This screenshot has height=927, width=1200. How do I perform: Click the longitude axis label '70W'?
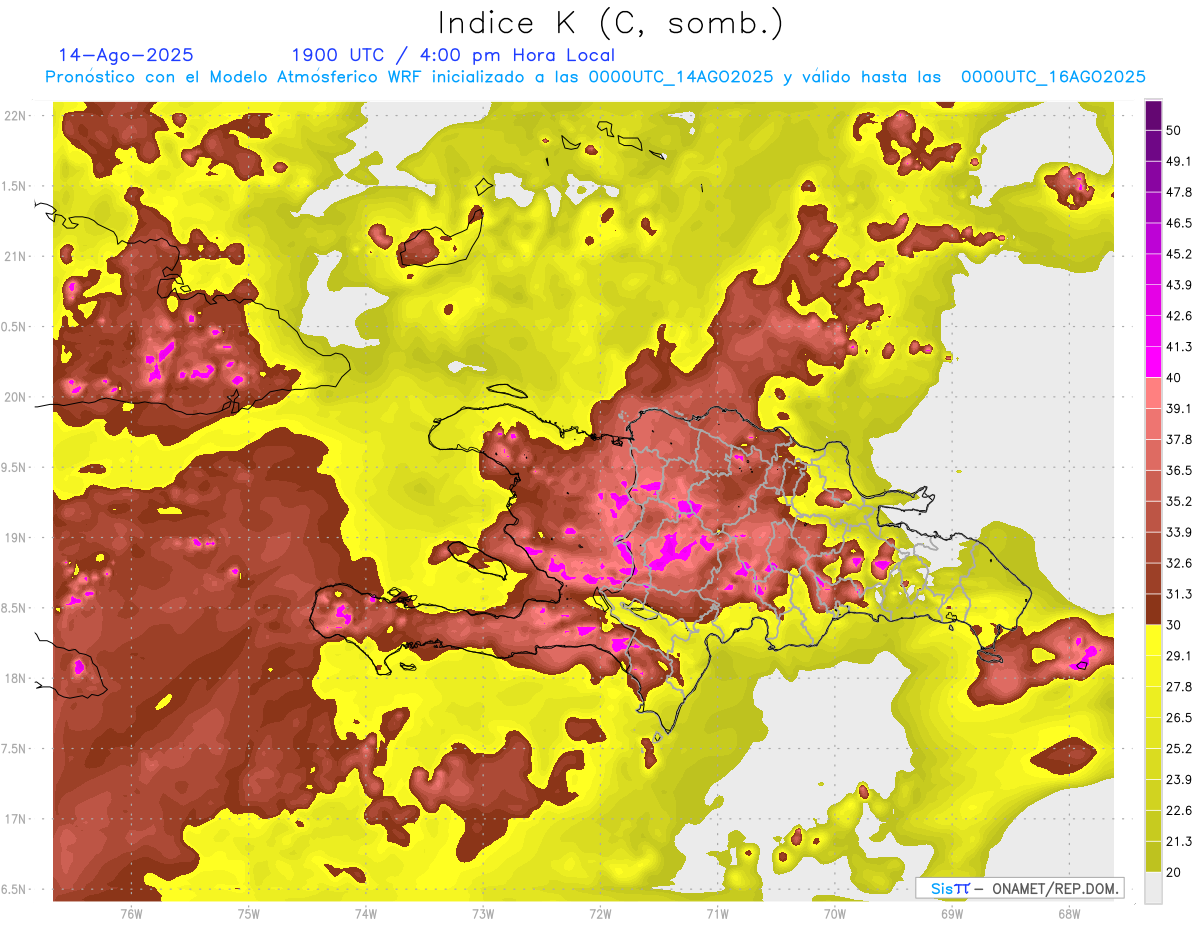point(835,914)
